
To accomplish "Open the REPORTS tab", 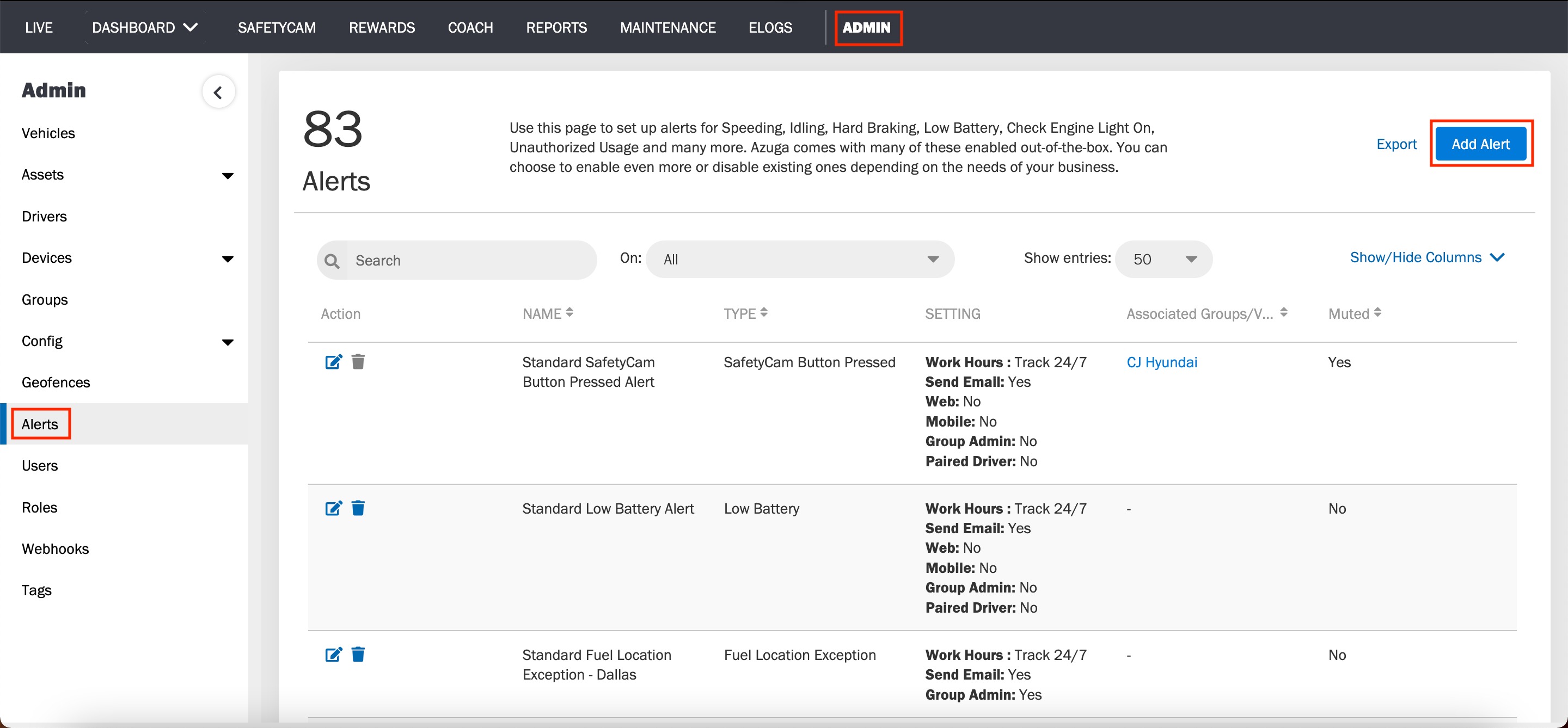I will click(556, 27).
